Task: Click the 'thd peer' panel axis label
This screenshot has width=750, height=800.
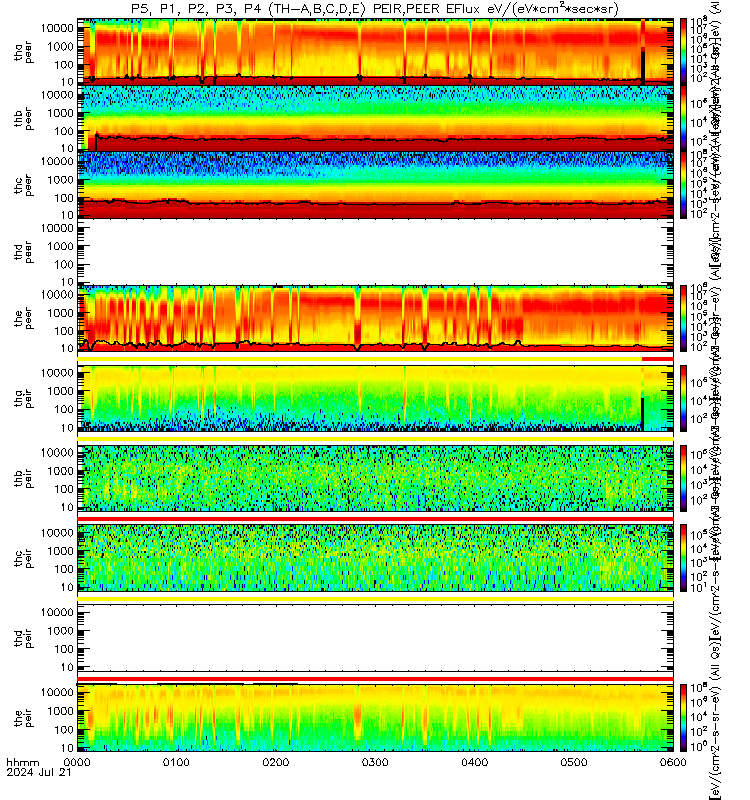Action: click(23, 252)
